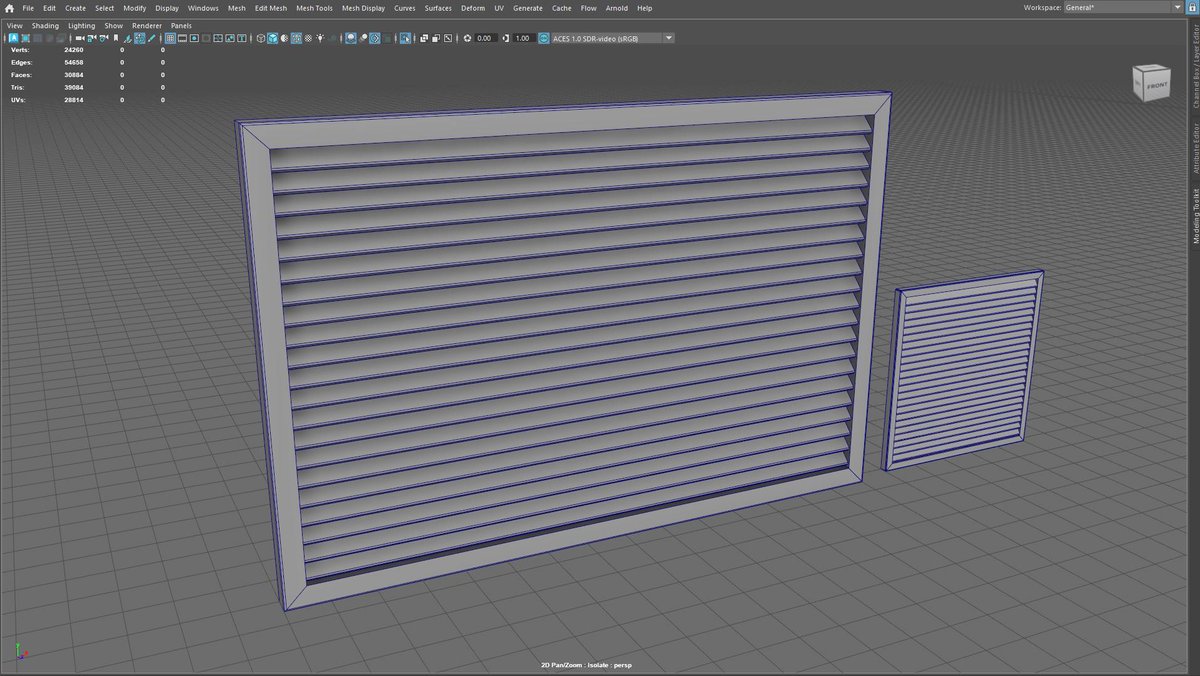Viewport: 1200px width, 676px height.
Task: Click the Lock Camera icon
Action: (x=91, y=38)
